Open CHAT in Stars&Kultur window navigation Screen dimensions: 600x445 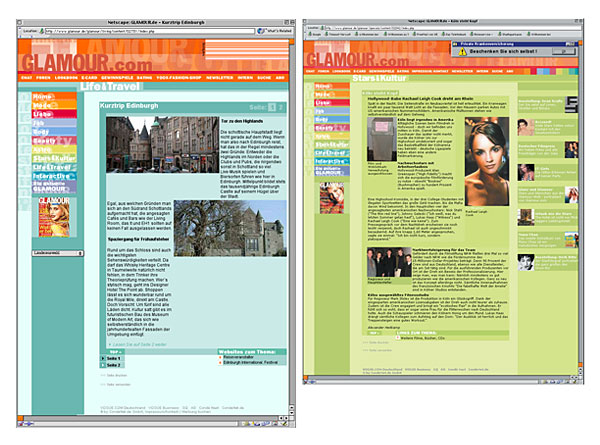(310, 71)
